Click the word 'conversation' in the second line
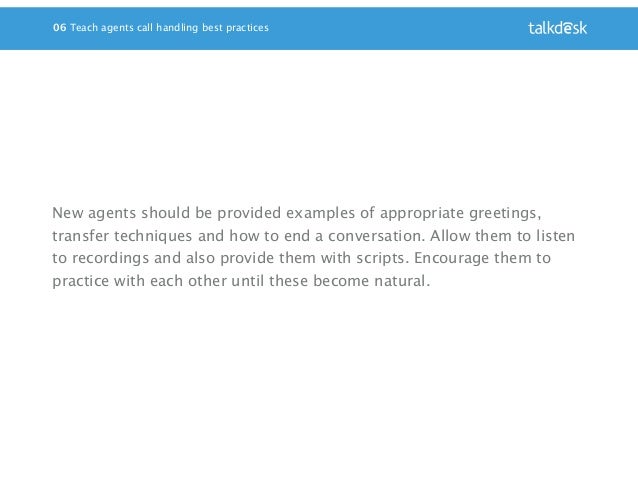The width and height of the screenshot is (638, 493). (x=376, y=236)
